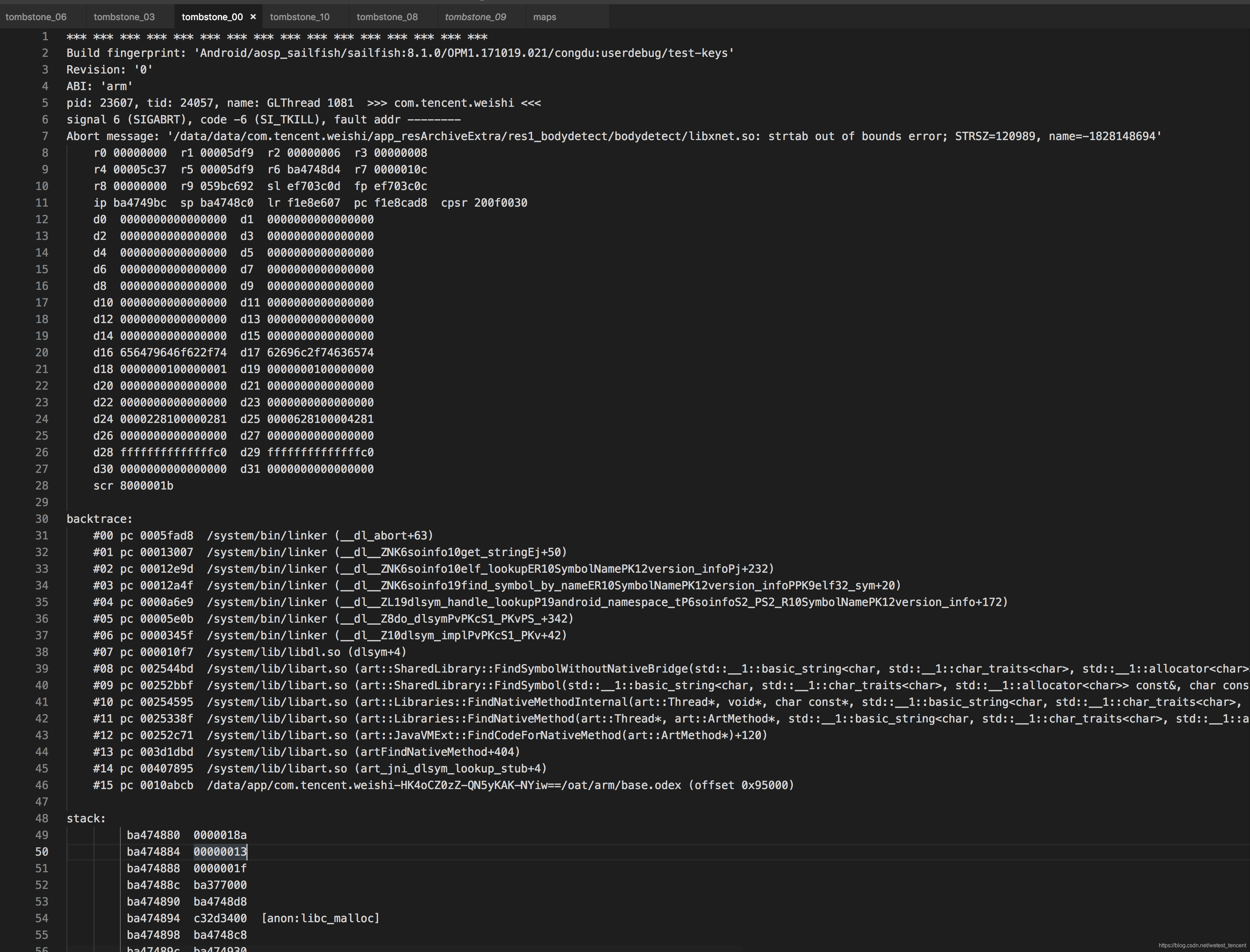This screenshot has width=1250, height=952.
Task: Open the tombstone_03 tab
Action: click(x=124, y=17)
